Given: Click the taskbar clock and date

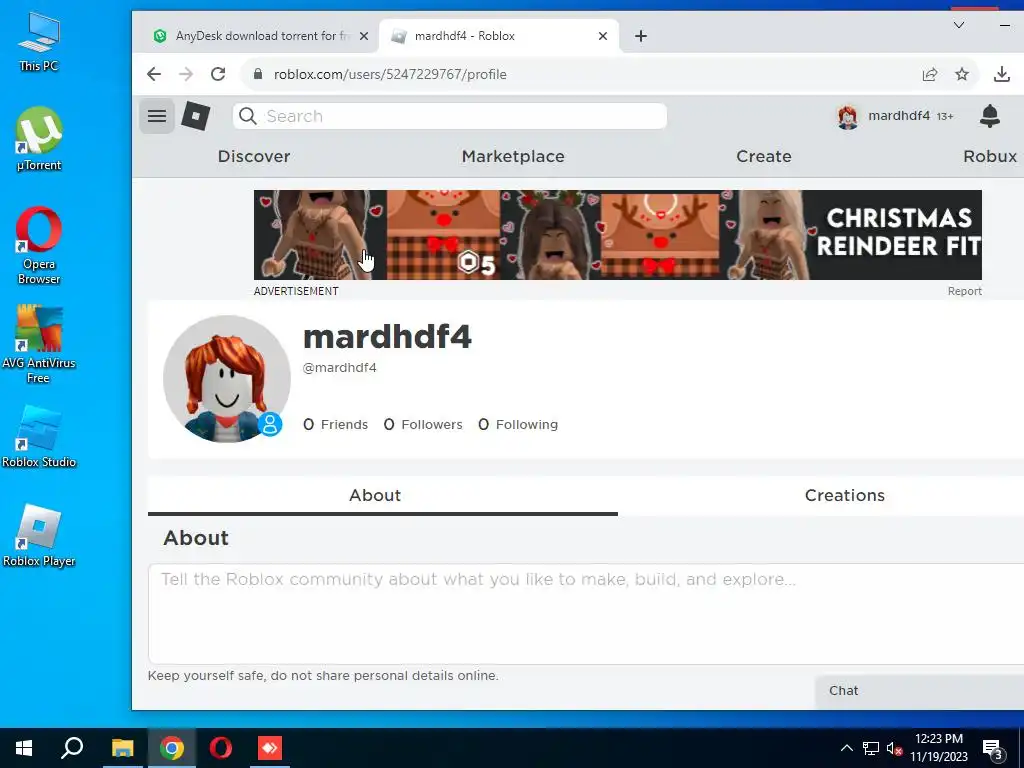Looking at the screenshot, I should coord(938,748).
